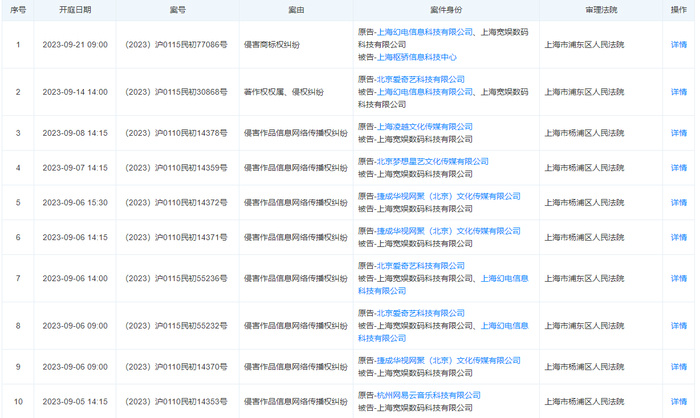
Task: Select hearing date 2023-09-06 14:00
Action: [x=75, y=279]
